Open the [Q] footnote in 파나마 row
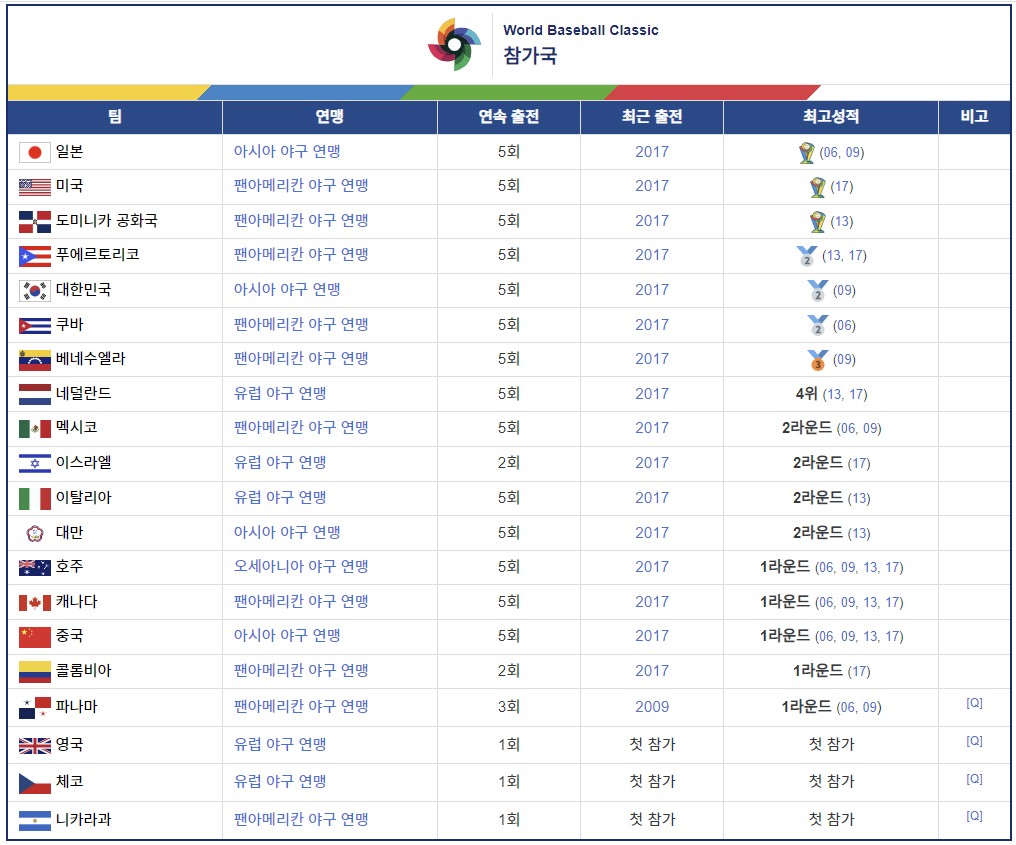Viewport: 1016px width, 845px height. [x=974, y=703]
